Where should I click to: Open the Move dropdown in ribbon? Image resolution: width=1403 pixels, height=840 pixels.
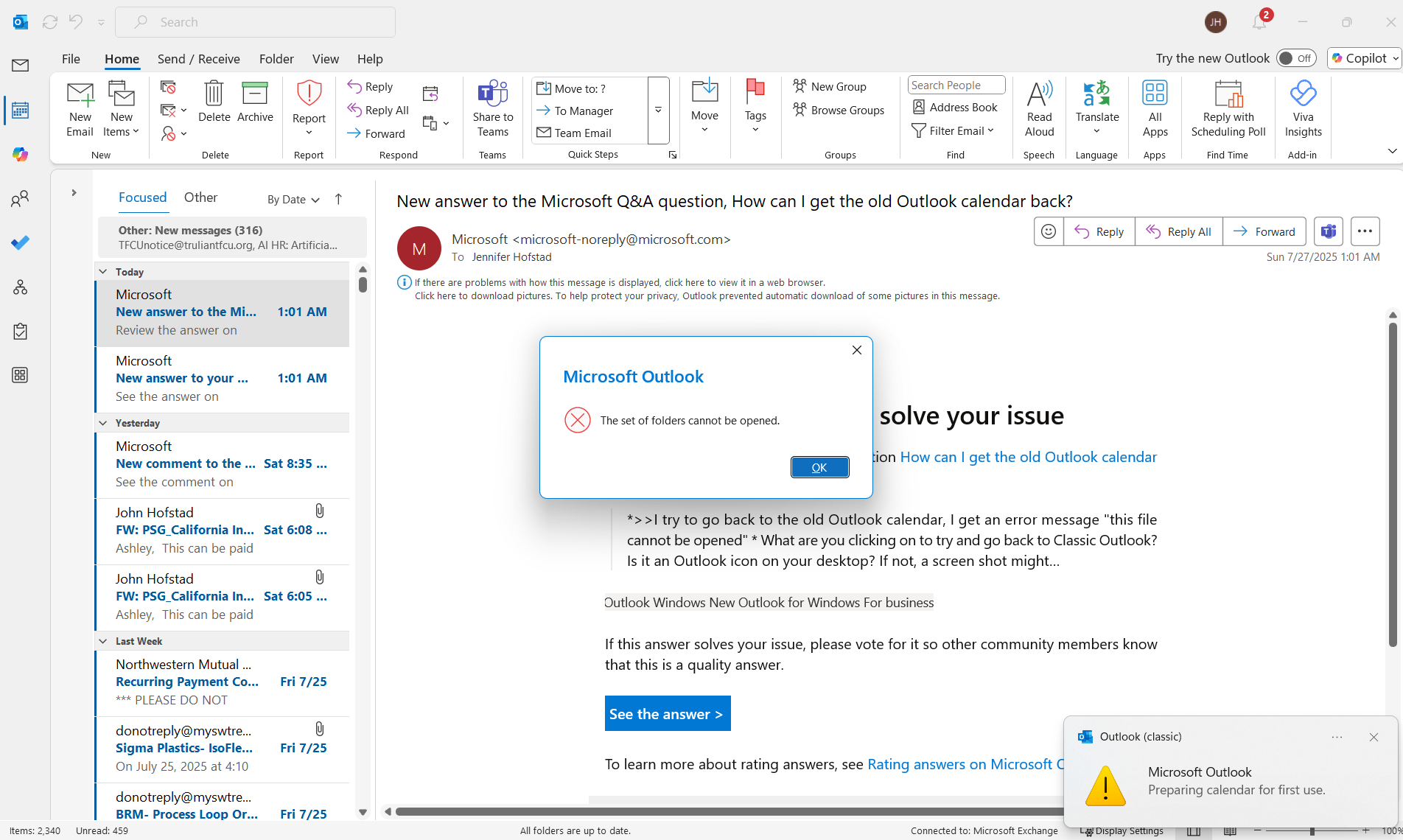point(704,109)
